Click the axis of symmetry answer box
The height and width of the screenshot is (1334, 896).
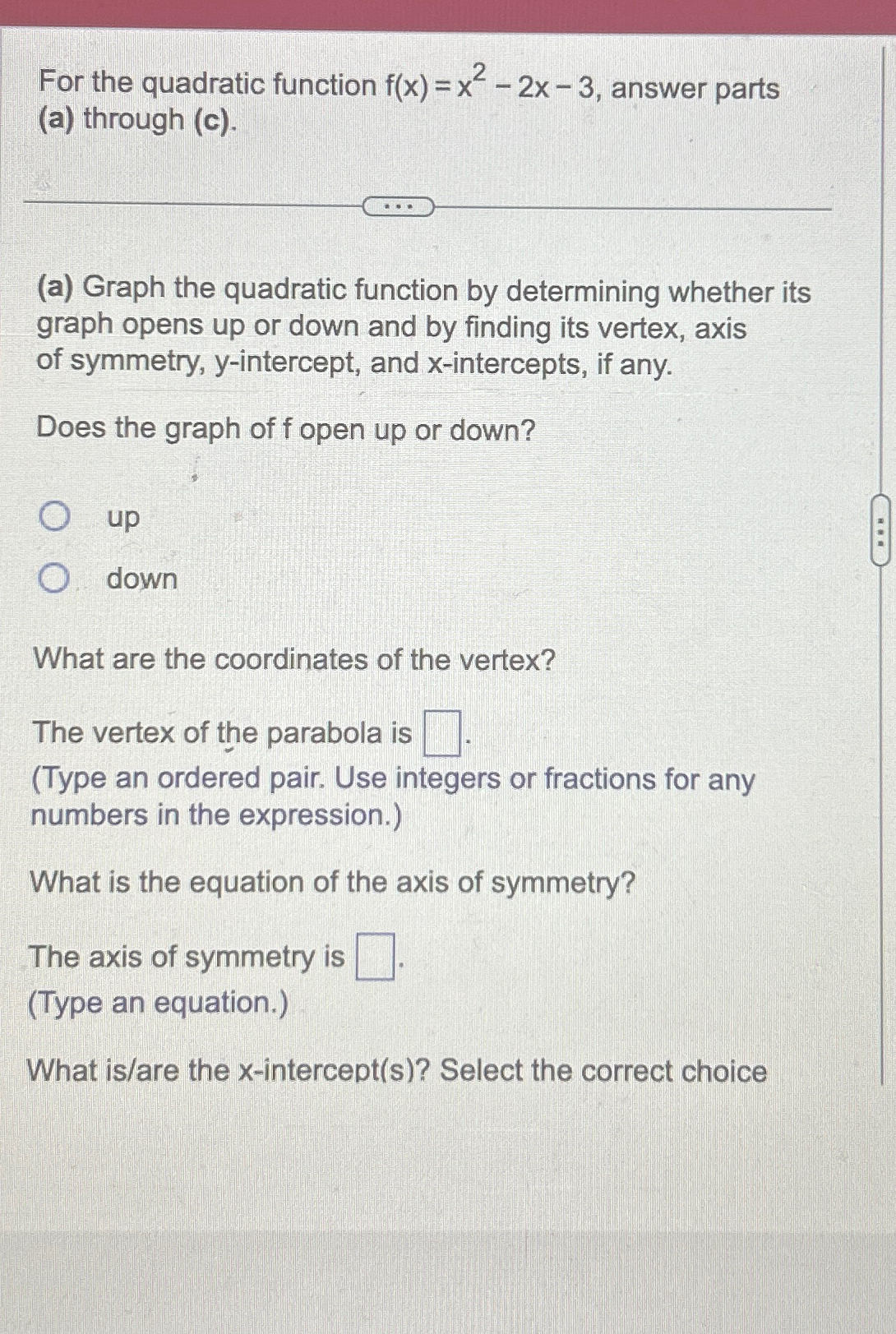[x=375, y=958]
